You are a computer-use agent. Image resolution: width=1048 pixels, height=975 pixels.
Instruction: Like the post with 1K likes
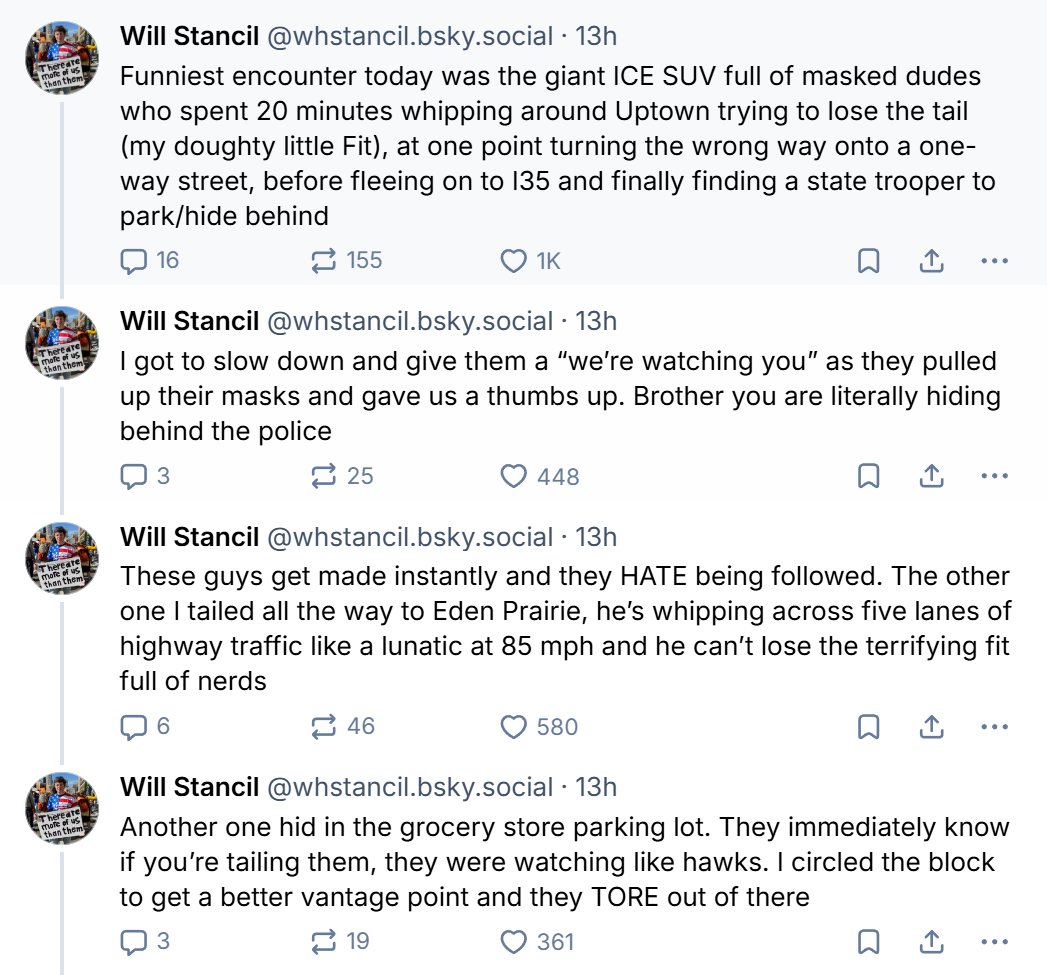513,261
